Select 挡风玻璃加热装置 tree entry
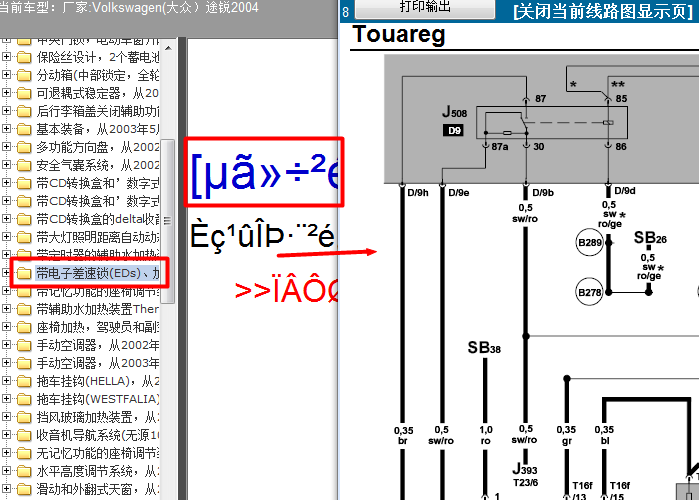 coord(97,417)
